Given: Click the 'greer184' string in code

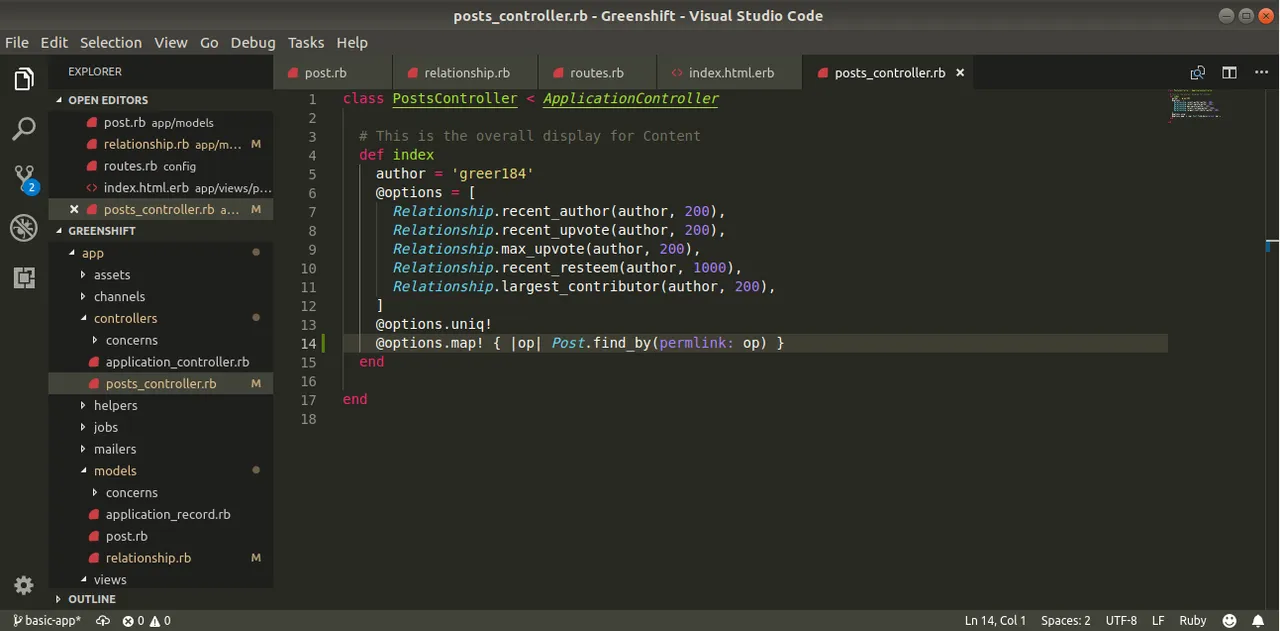Looking at the screenshot, I should pyautogui.click(x=492, y=174).
